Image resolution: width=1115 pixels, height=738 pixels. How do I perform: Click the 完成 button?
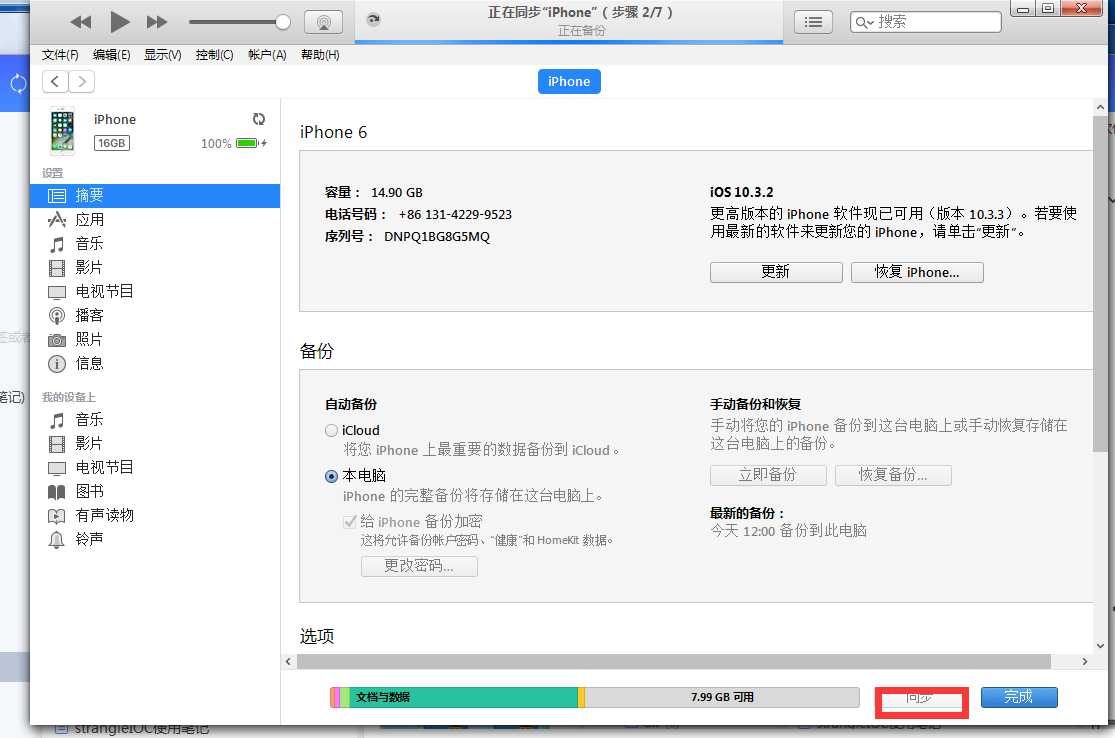1019,697
